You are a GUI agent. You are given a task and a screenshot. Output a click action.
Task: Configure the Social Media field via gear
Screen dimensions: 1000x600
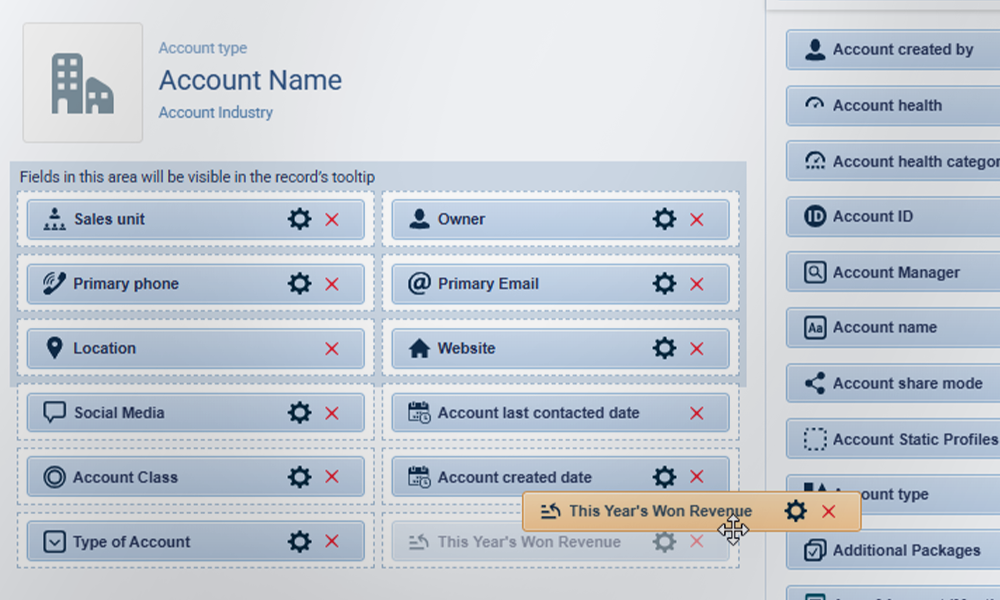[299, 413]
